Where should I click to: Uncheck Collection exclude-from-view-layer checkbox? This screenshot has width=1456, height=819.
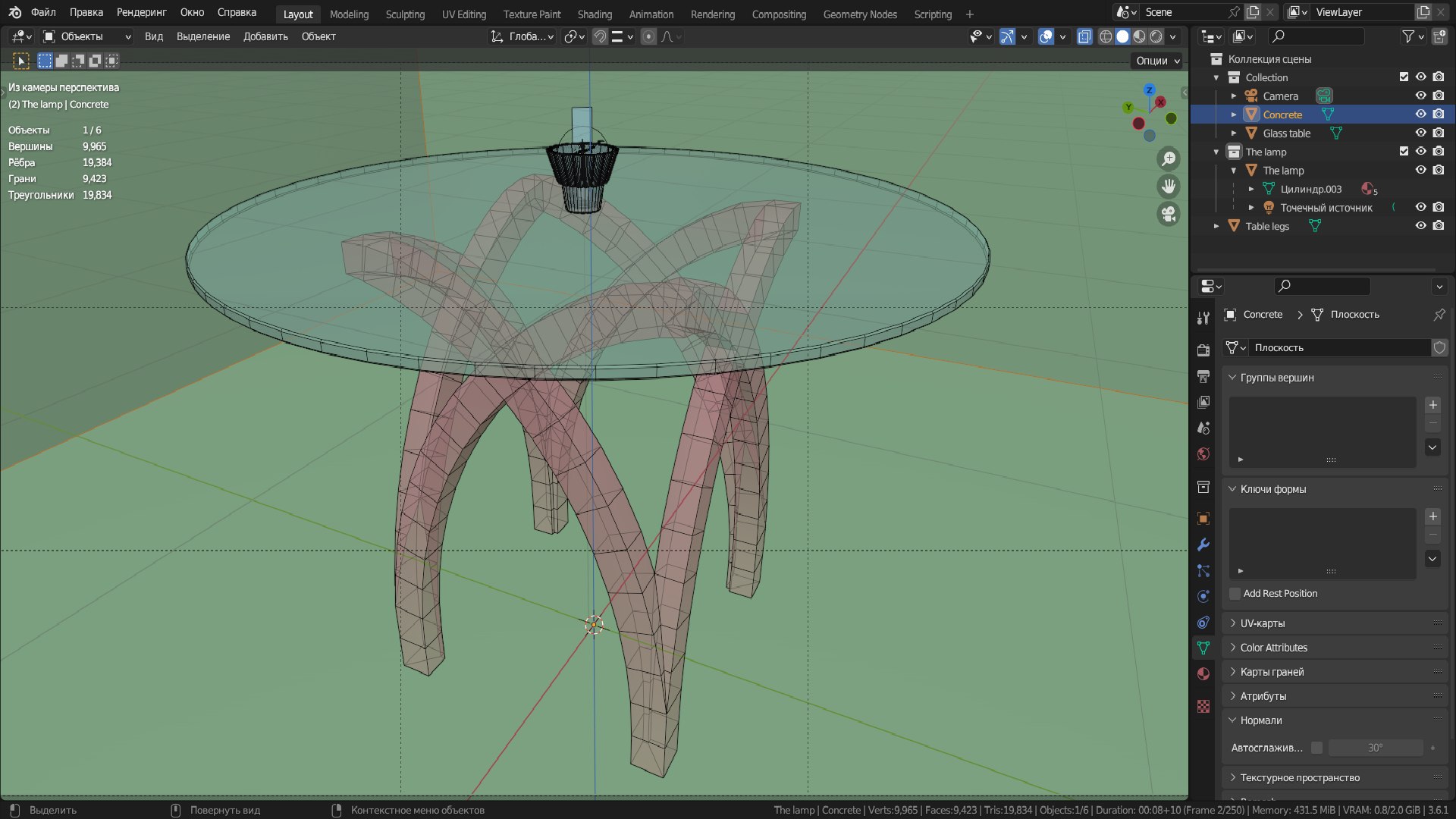1404,77
